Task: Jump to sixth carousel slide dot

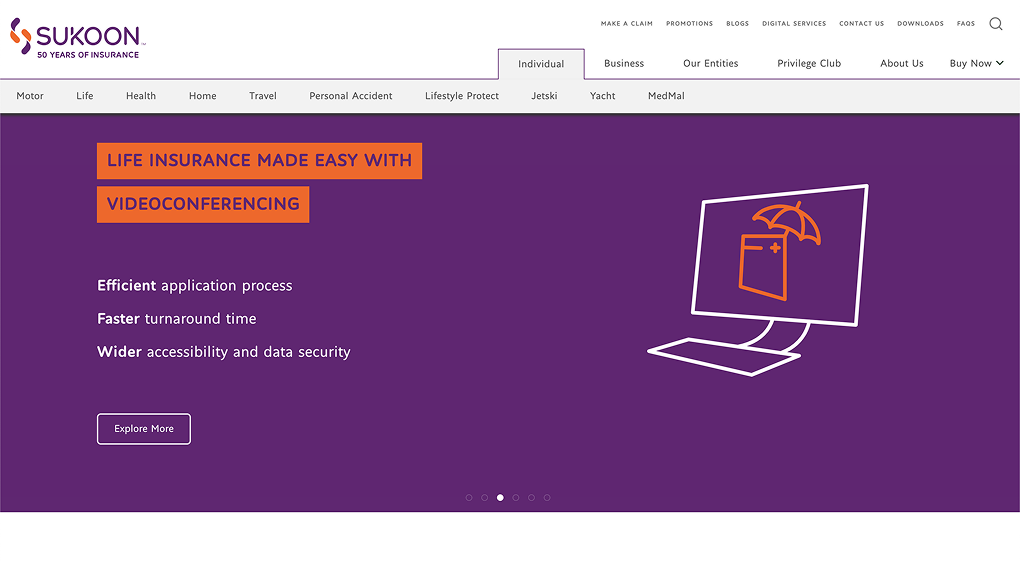Action: tap(547, 498)
